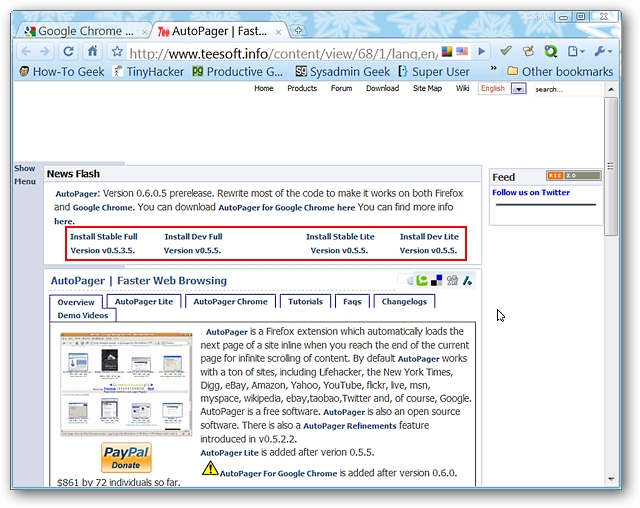
Task: Open the How-To Geek bookmark
Action: [x=62, y=72]
